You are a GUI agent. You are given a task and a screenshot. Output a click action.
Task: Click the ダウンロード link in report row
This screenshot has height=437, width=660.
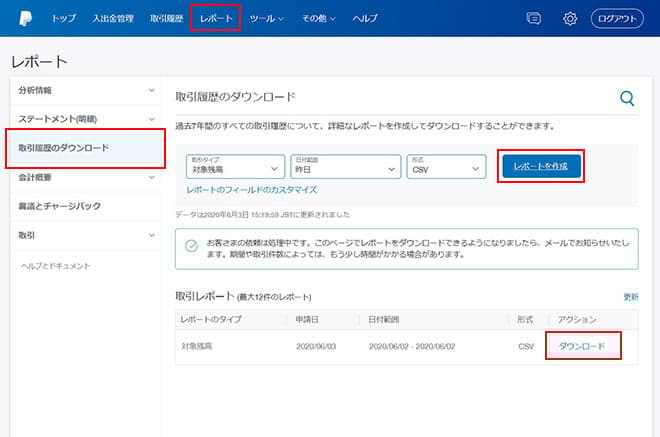pos(581,345)
